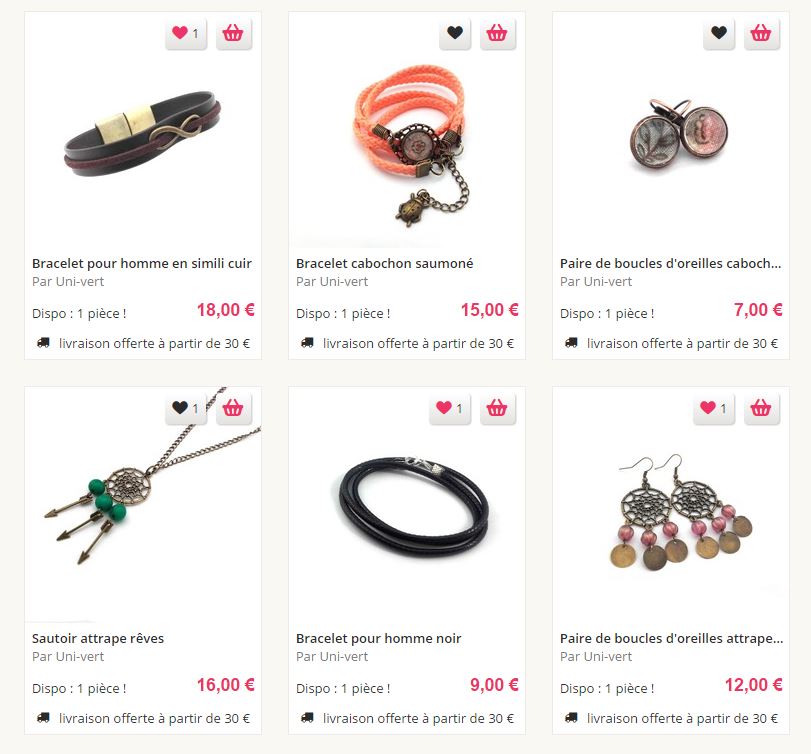Add Bracelet pour homme noir to basket
The width and height of the screenshot is (811, 754).
[x=498, y=409]
